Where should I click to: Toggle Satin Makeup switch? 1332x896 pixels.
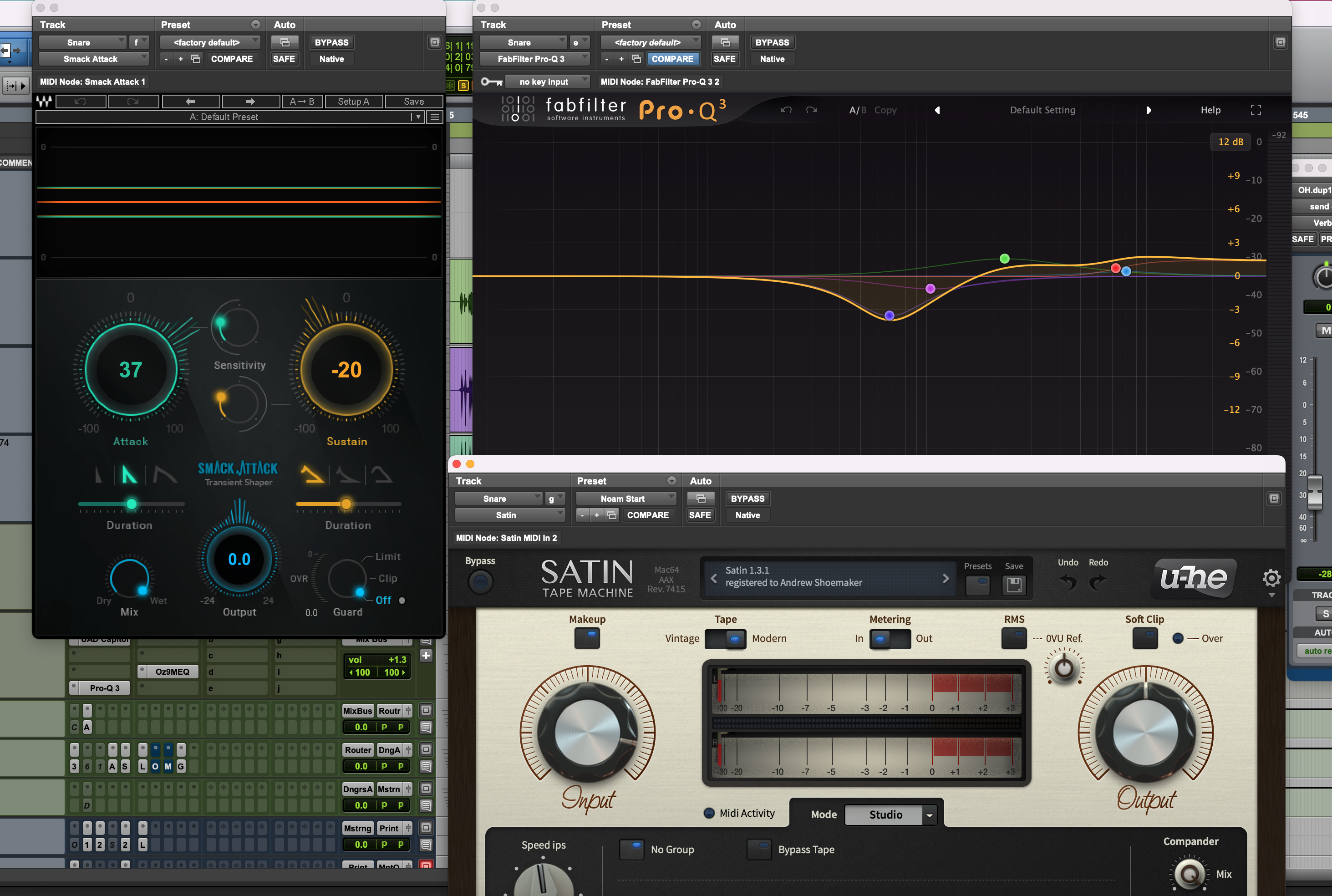(x=587, y=638)
